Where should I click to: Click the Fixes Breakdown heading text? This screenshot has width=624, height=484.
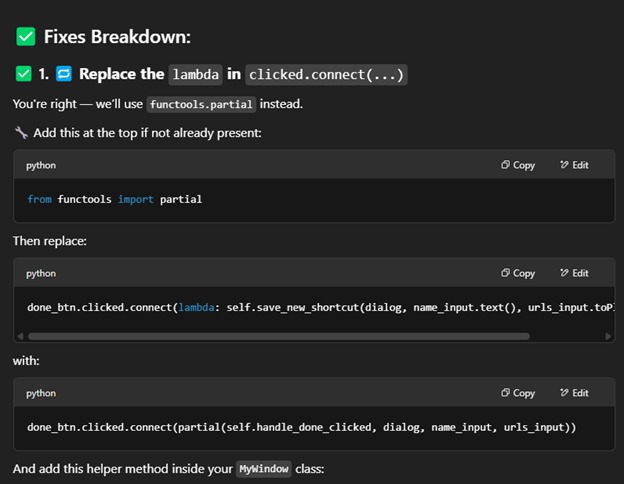(x=117, y=37)
